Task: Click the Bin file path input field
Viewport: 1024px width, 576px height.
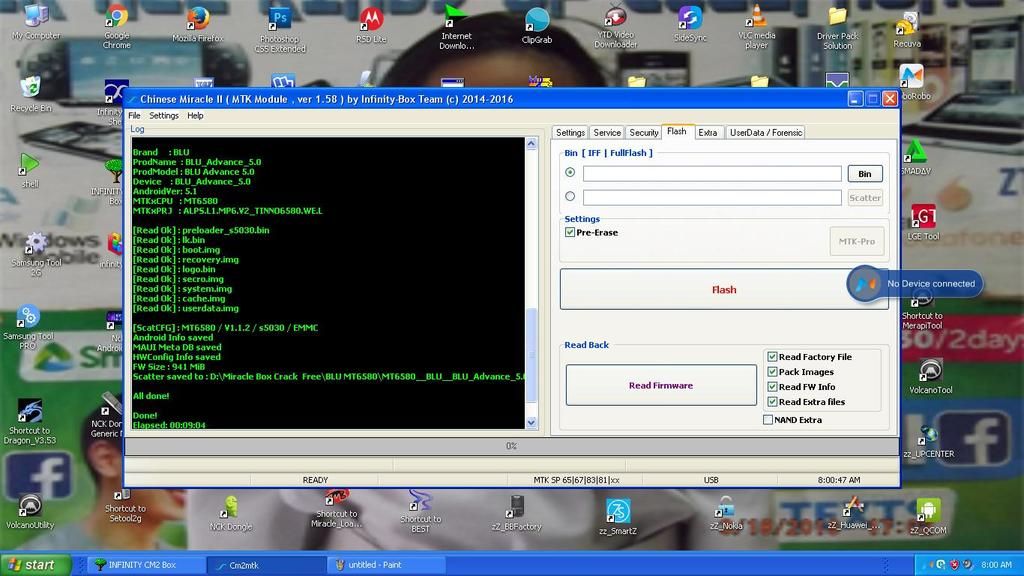Action: pos(712,173)
